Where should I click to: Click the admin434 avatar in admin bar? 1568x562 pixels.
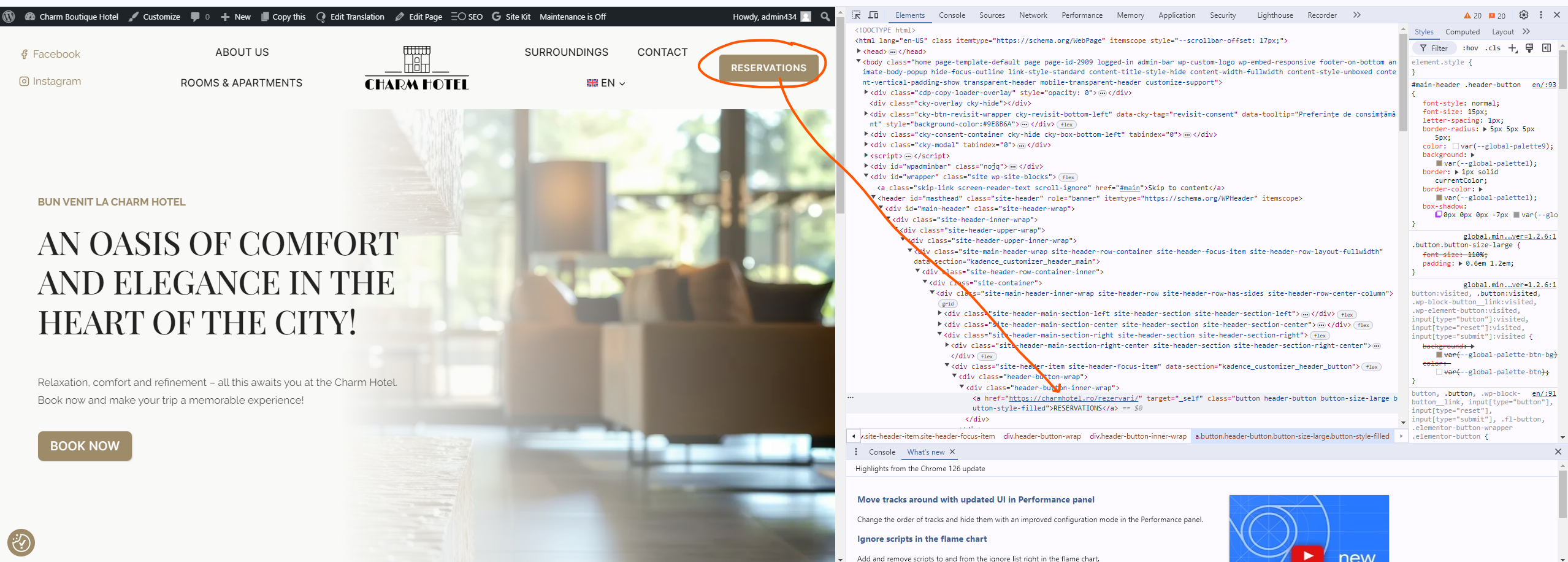[806, 17]
